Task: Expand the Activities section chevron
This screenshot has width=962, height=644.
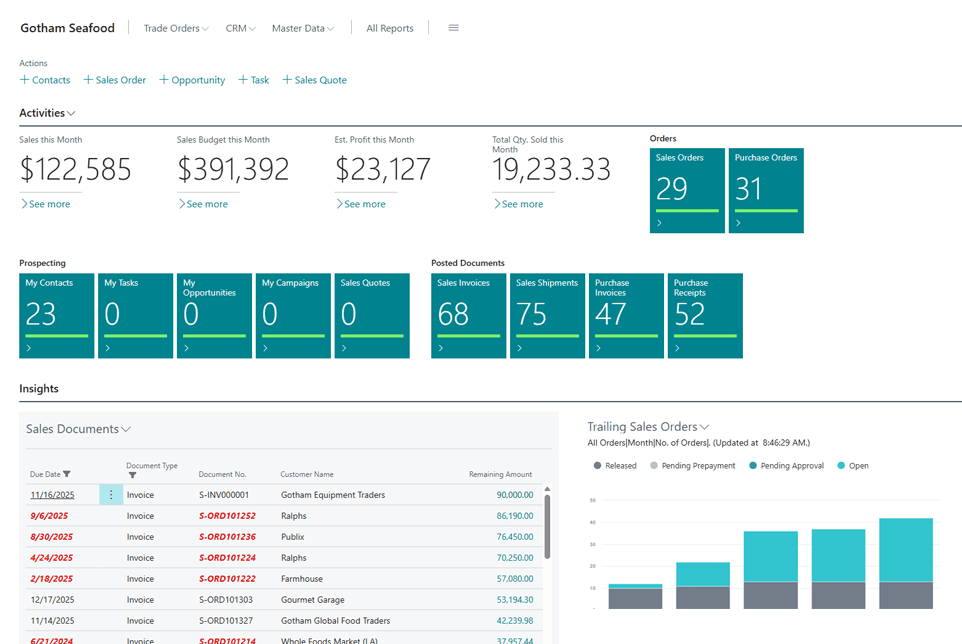Action: pos(71,112)
